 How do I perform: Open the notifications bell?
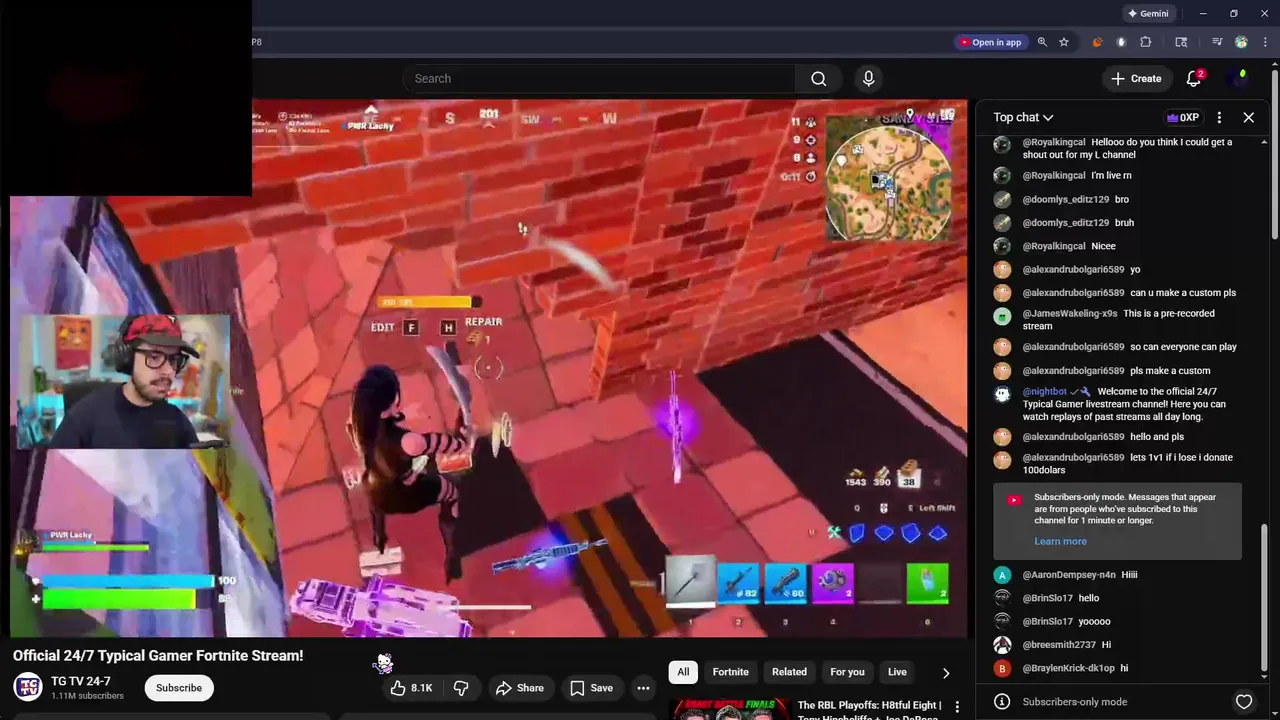pyautogui.click(x=1194, y=78)
